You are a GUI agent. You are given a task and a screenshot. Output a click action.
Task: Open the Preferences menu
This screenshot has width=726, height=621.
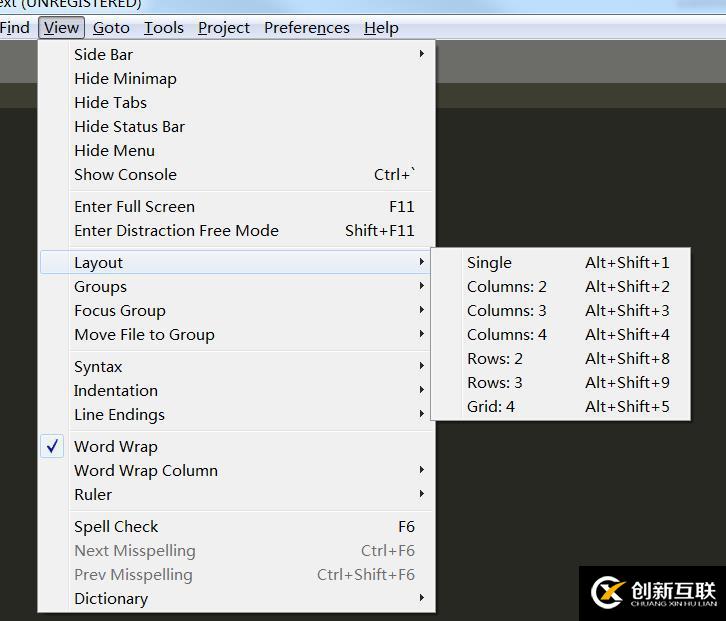click(x=307, y=28)
